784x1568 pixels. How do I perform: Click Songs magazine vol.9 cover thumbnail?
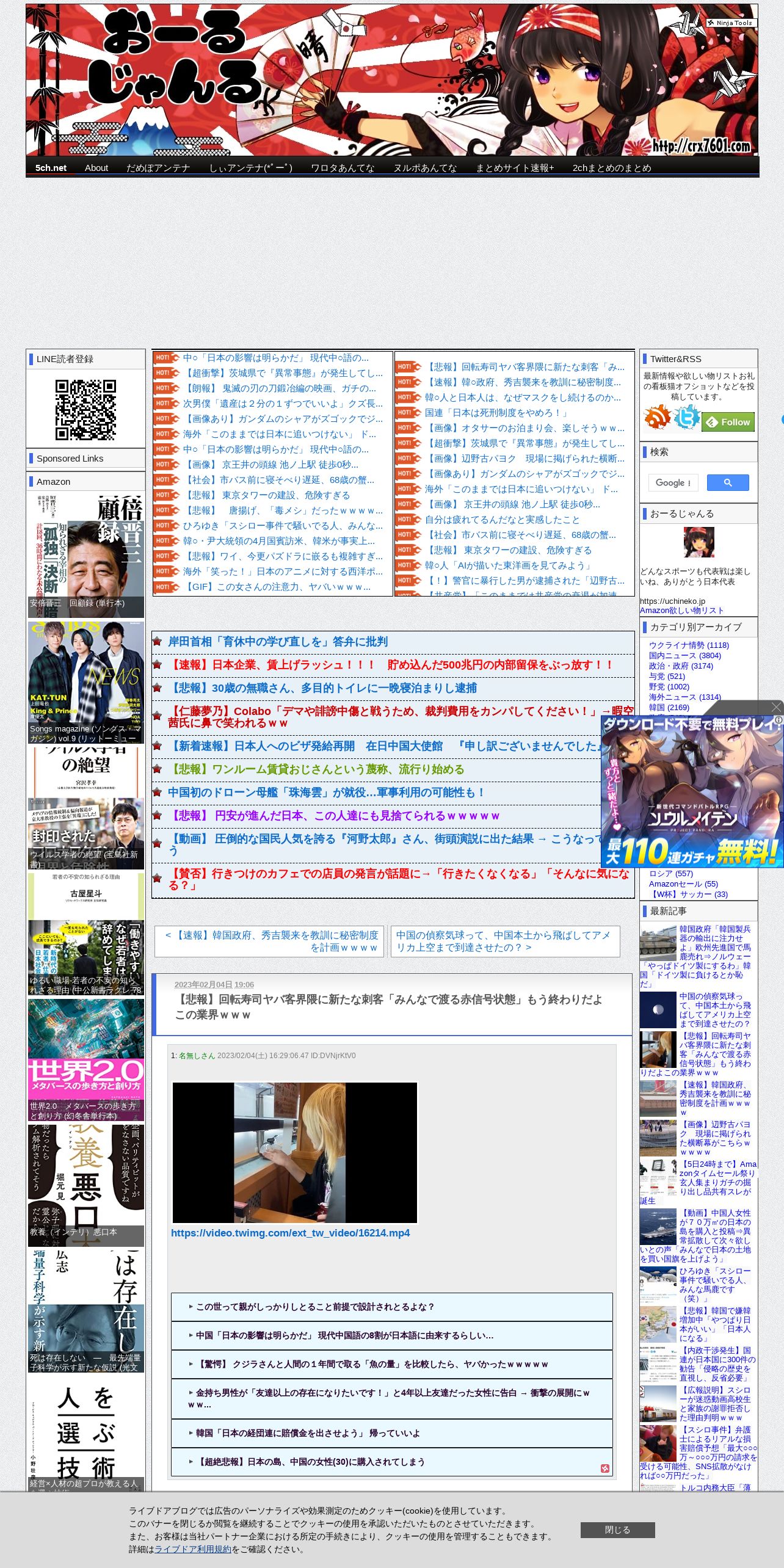pos(85,683)
